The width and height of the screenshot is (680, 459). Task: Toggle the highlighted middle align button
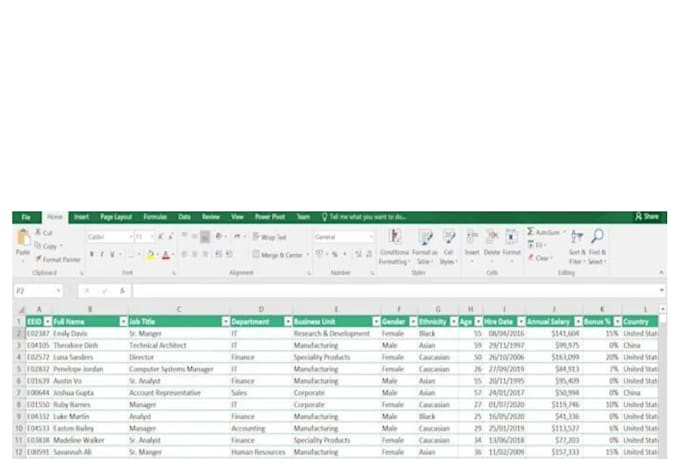(x=205, y=237)
